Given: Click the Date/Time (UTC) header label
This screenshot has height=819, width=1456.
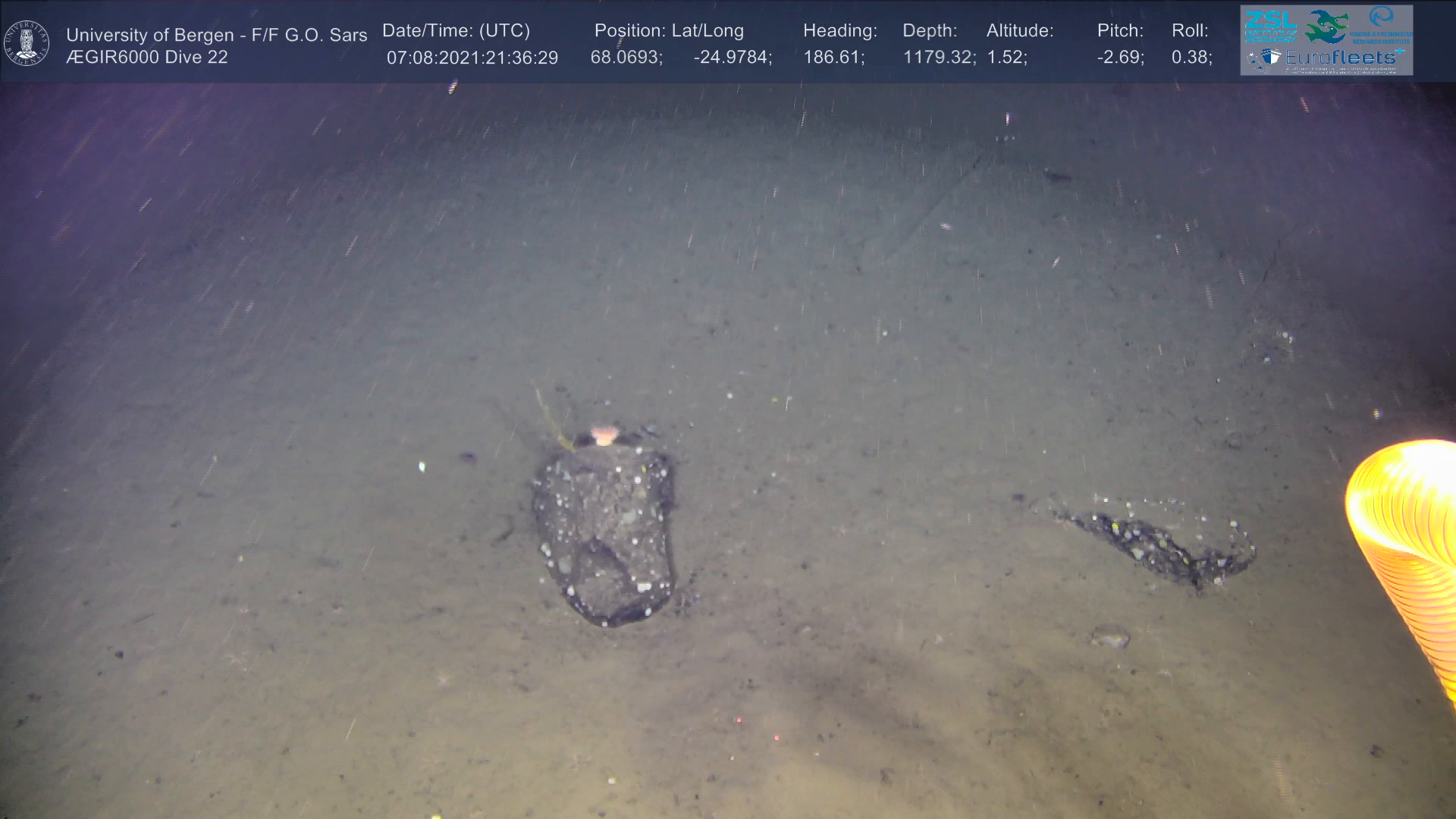Looking at the screenshot, I should coord(456,31).
